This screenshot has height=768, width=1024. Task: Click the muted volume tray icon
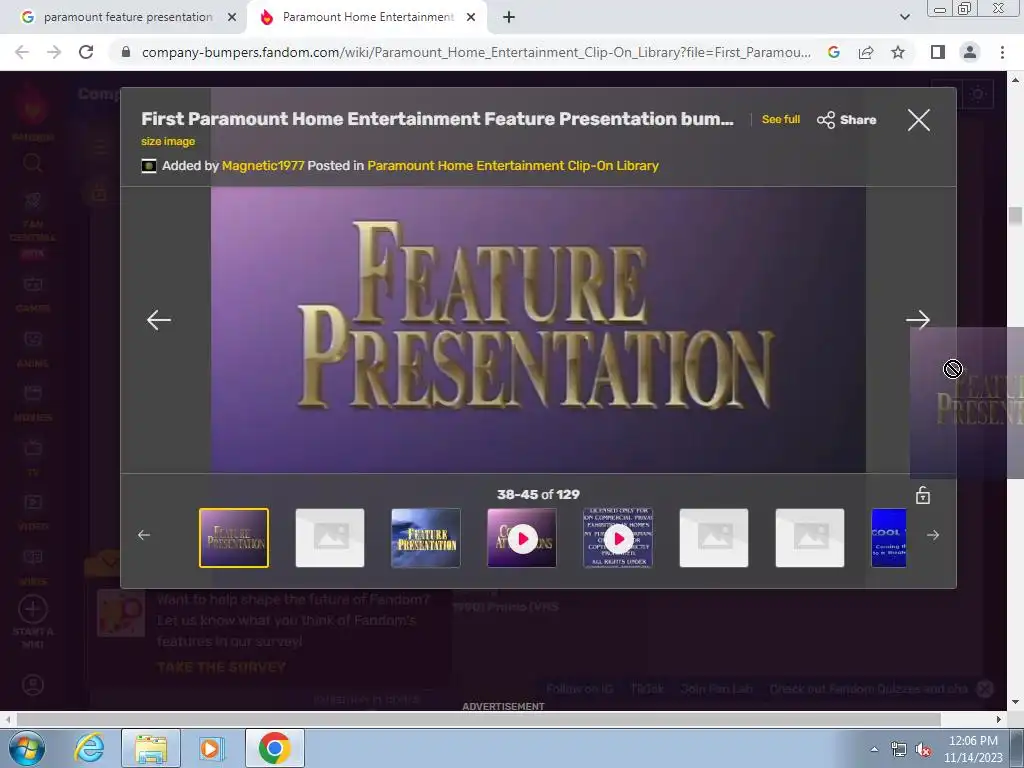tap(923, 750)
